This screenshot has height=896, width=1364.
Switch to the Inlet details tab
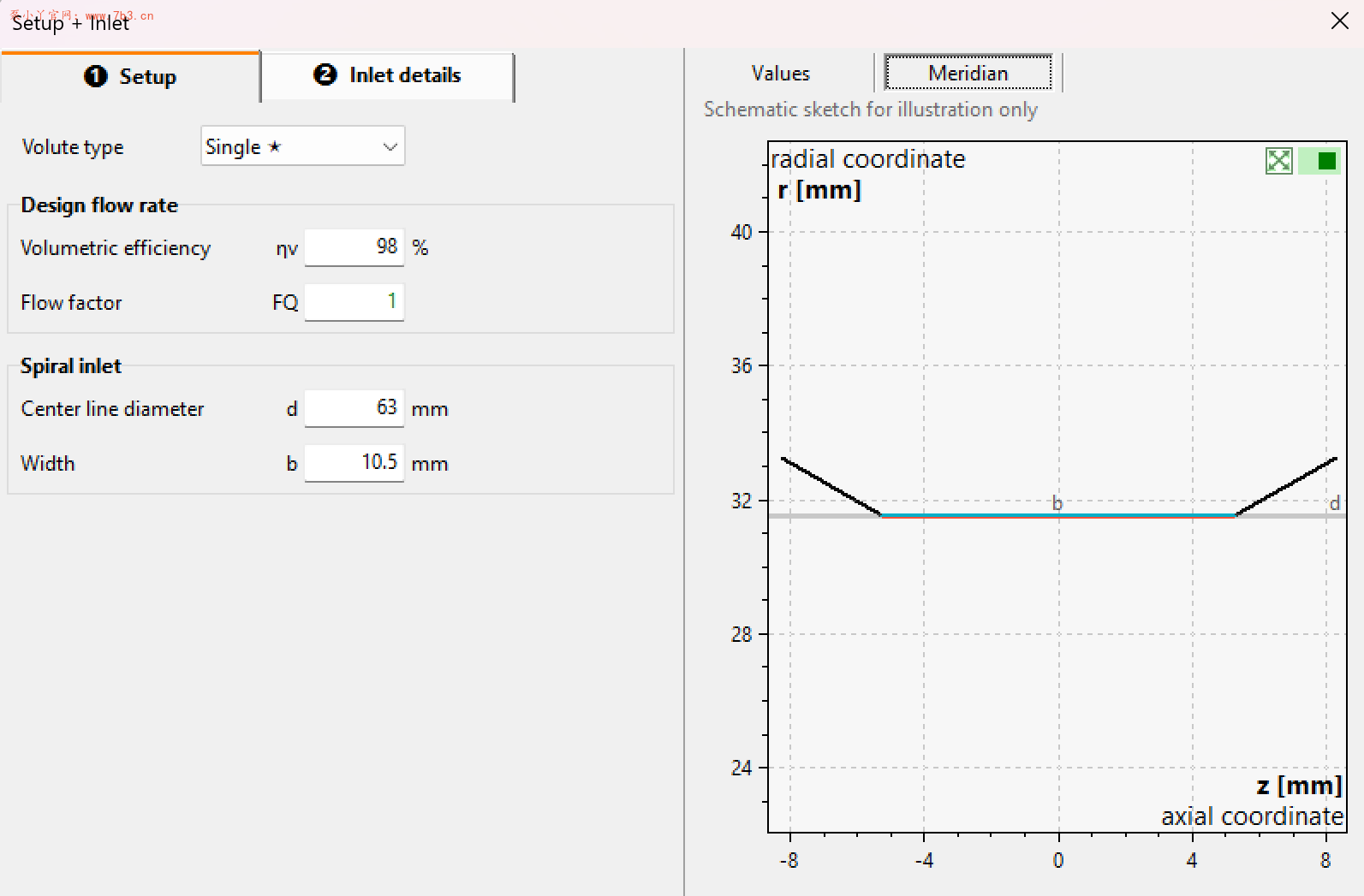(x=387, y=75)
